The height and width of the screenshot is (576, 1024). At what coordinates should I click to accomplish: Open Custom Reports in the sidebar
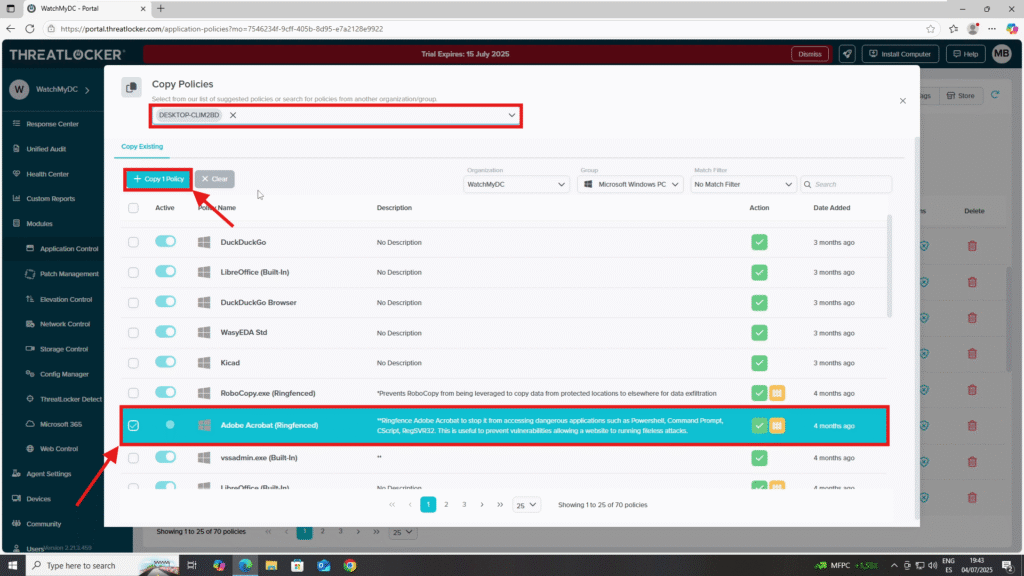point(50,199)
